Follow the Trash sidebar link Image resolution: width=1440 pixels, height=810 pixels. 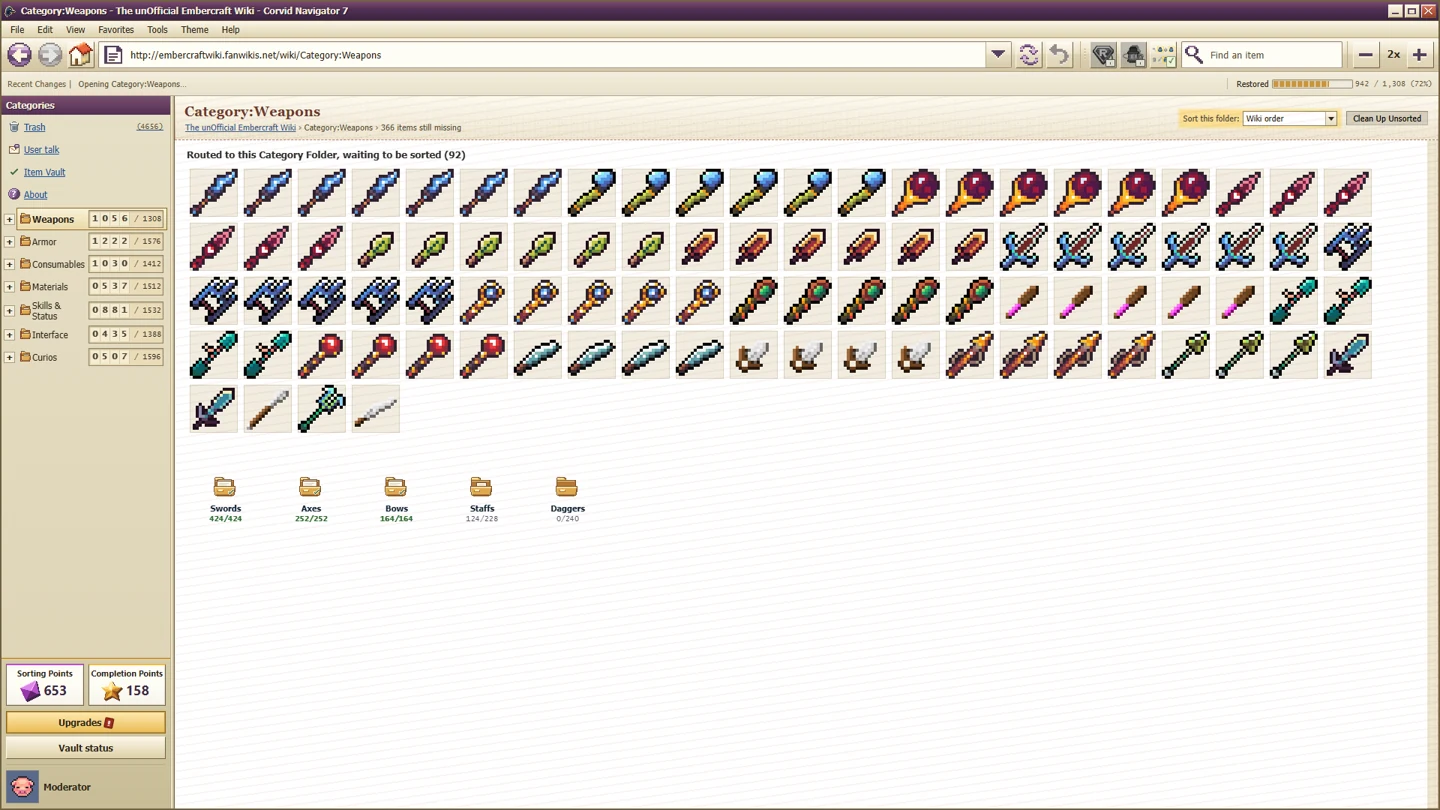click(x=35, y=127)
